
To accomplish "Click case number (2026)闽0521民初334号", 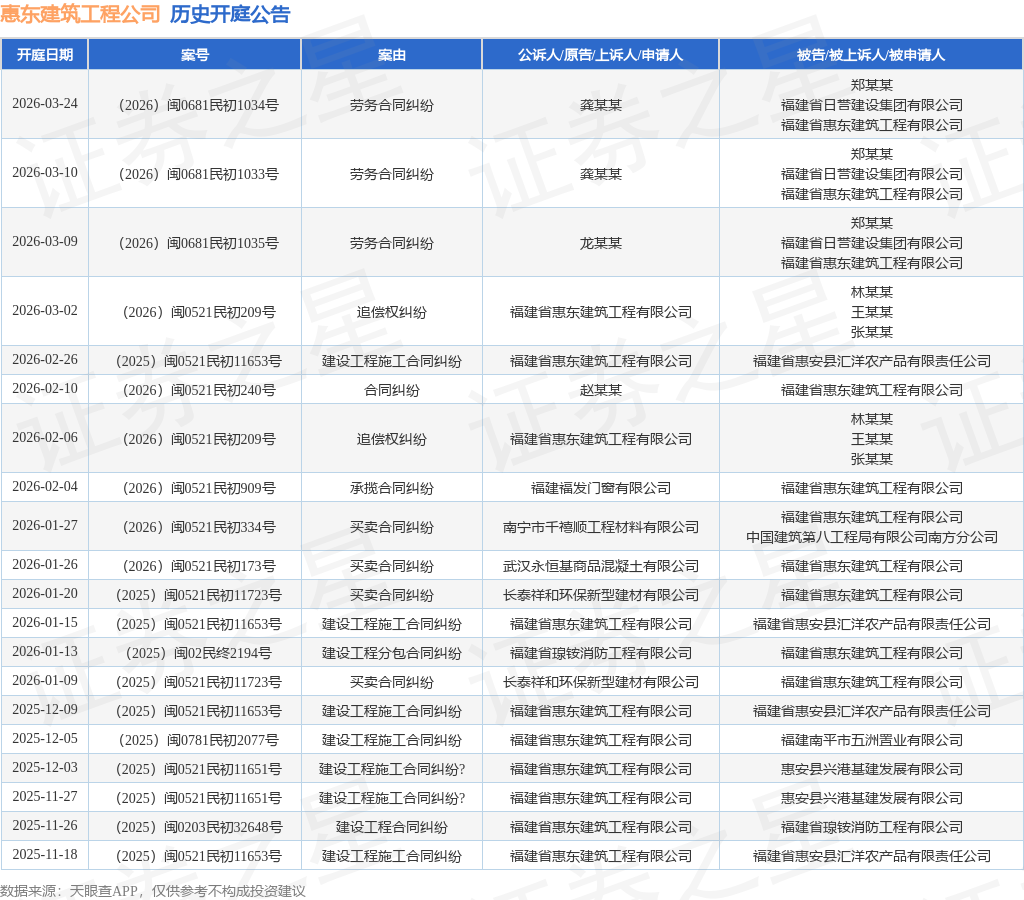I will coord(199,528).
